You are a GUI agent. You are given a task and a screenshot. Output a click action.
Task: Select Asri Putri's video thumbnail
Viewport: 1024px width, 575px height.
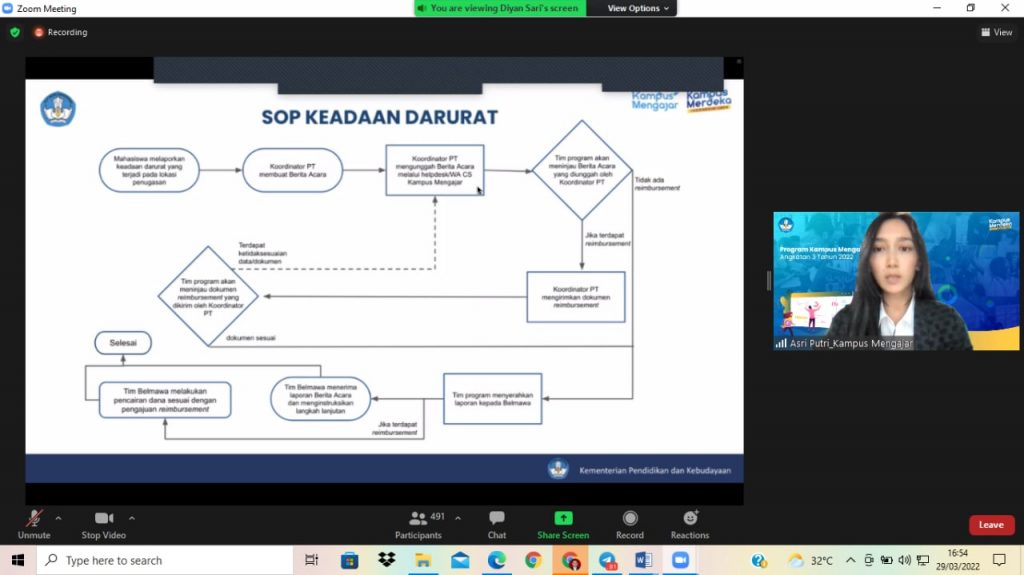point(895,281)
